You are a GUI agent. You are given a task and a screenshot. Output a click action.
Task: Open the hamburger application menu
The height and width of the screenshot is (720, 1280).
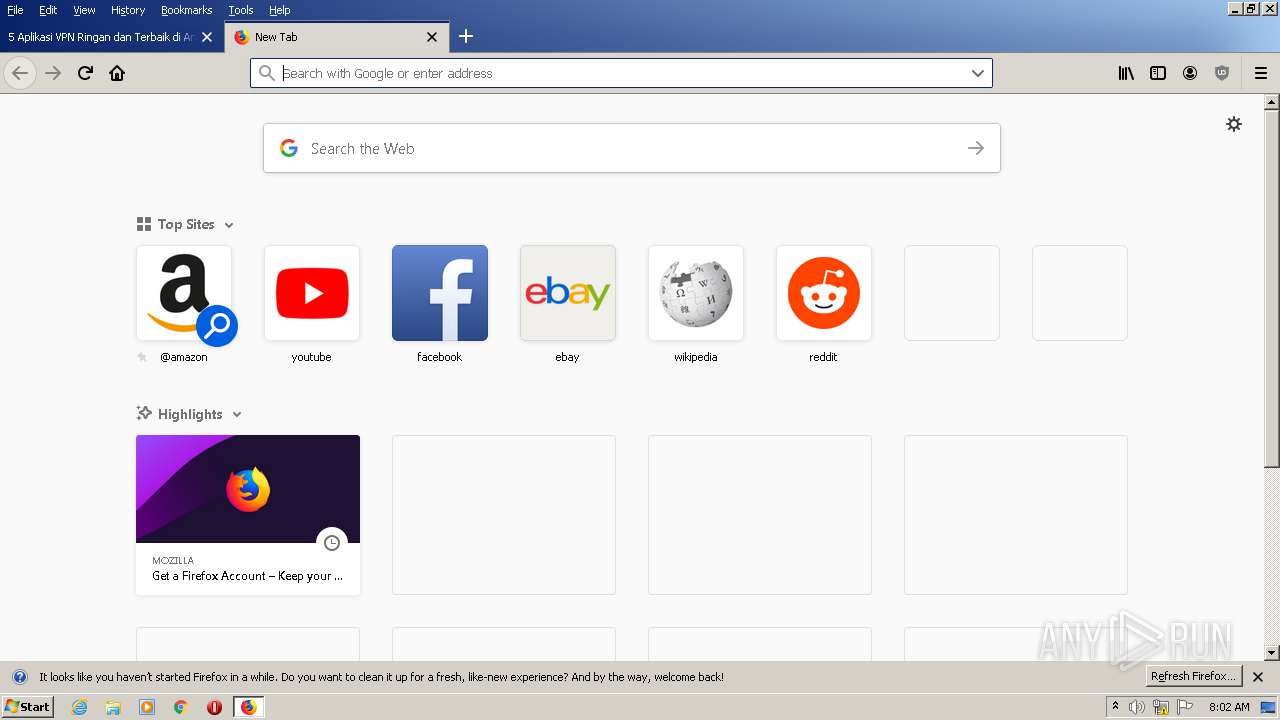[x=1261, y=73]
